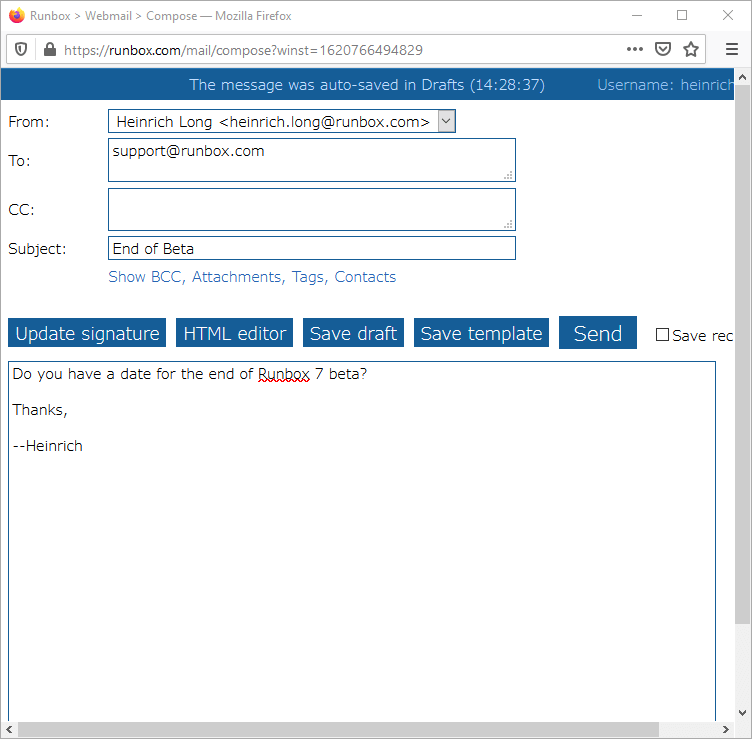Click the misspelled word Runbox in body

point(284,374)
